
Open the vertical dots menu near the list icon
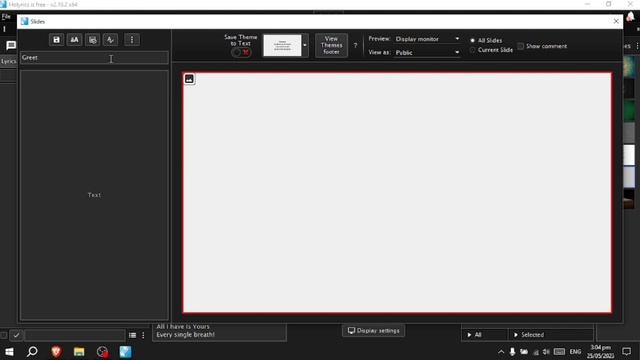143,335
